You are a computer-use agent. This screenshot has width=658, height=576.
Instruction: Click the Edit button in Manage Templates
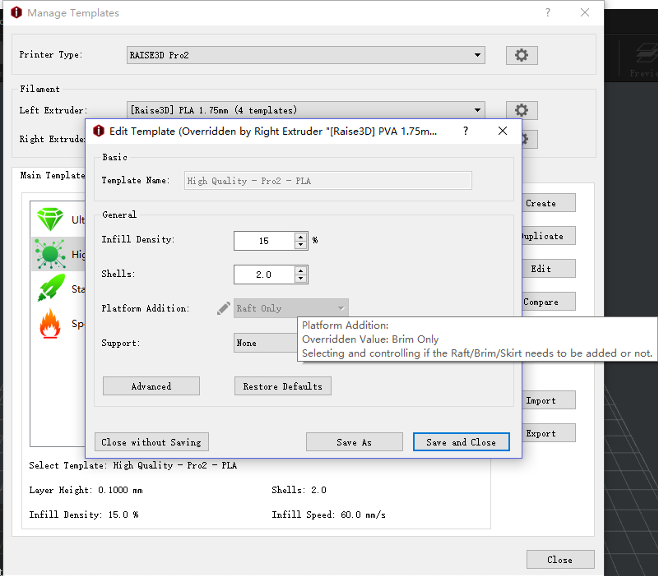coord(549,268)
